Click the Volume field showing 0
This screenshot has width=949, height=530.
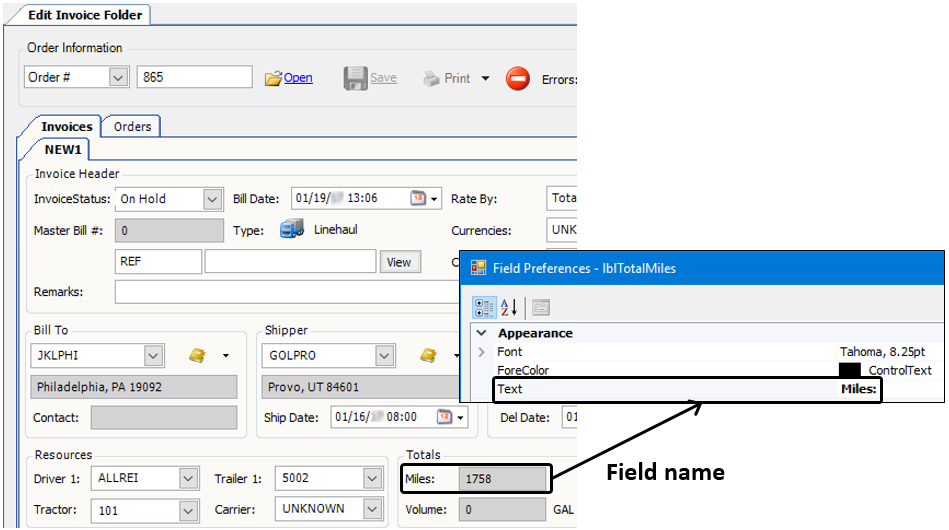(x=502, y=509)
